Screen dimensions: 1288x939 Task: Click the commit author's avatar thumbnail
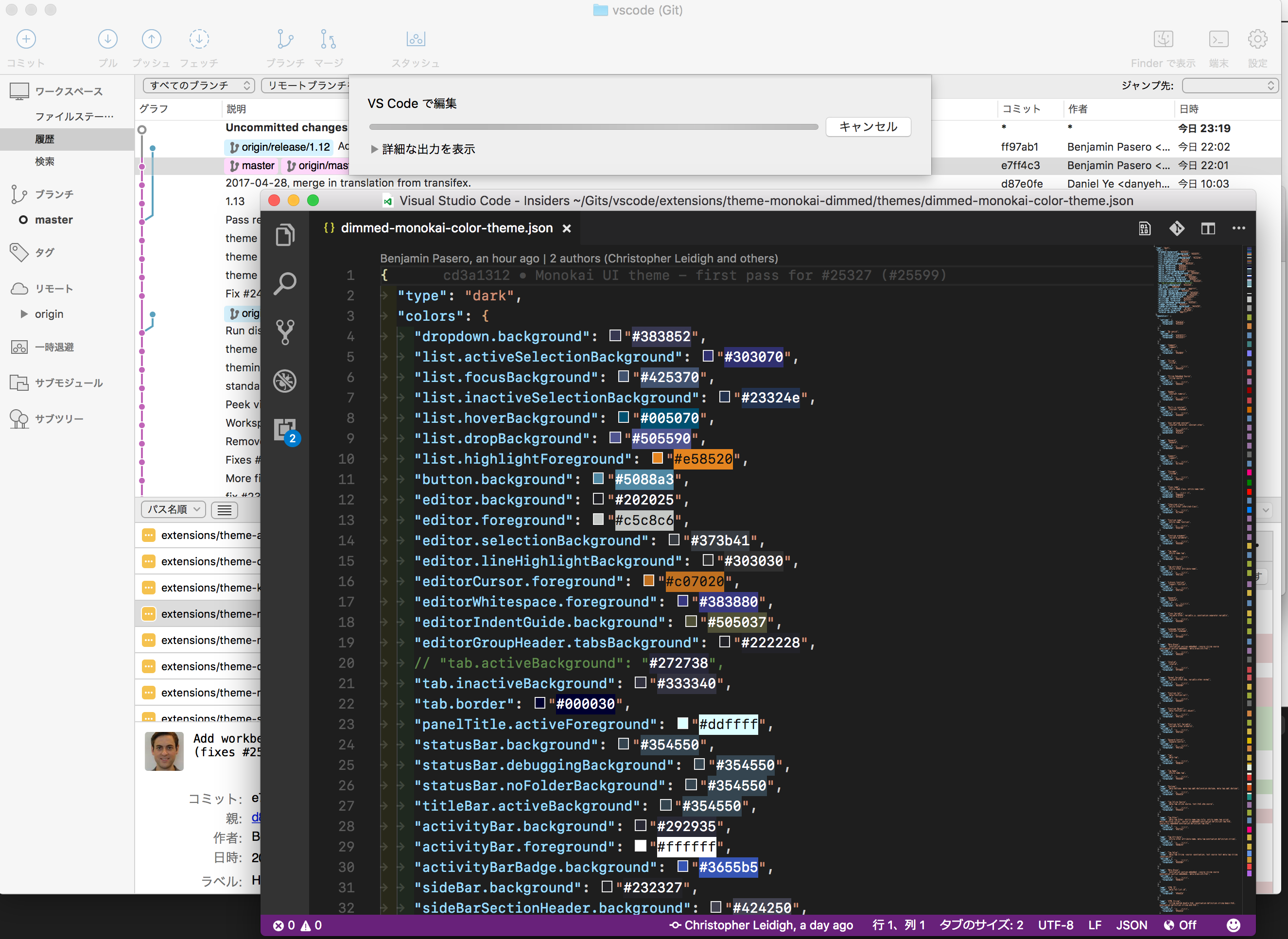[164, 751]
